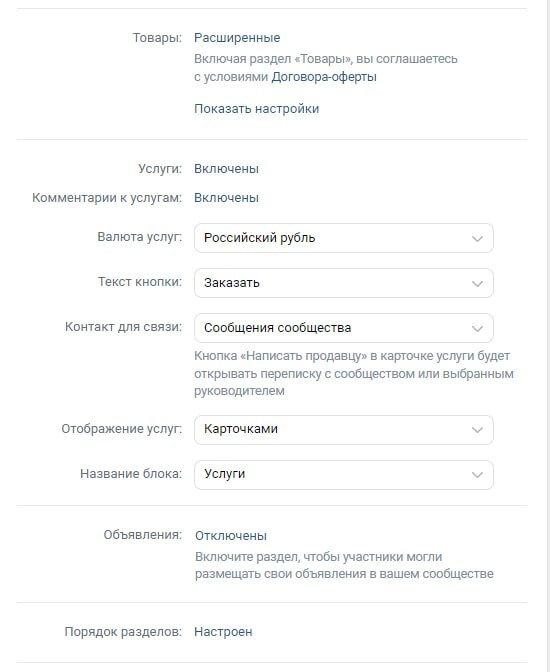Image resolution: width=550 pixels, height=672 pixels.
Task: Click Показать настройки link
Action: (256, 109)
